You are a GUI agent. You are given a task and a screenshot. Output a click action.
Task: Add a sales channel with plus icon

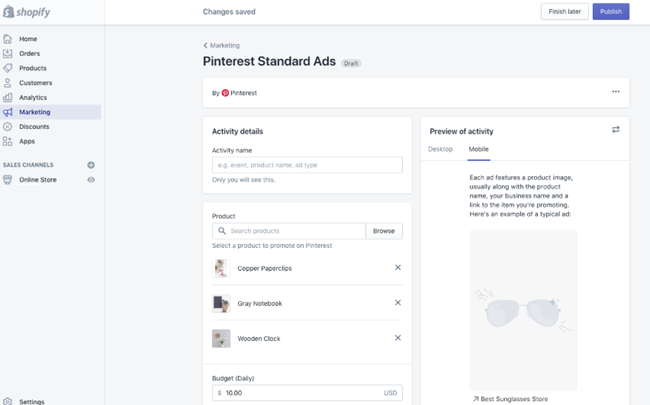pyautogui.click(x=91, y=164)
